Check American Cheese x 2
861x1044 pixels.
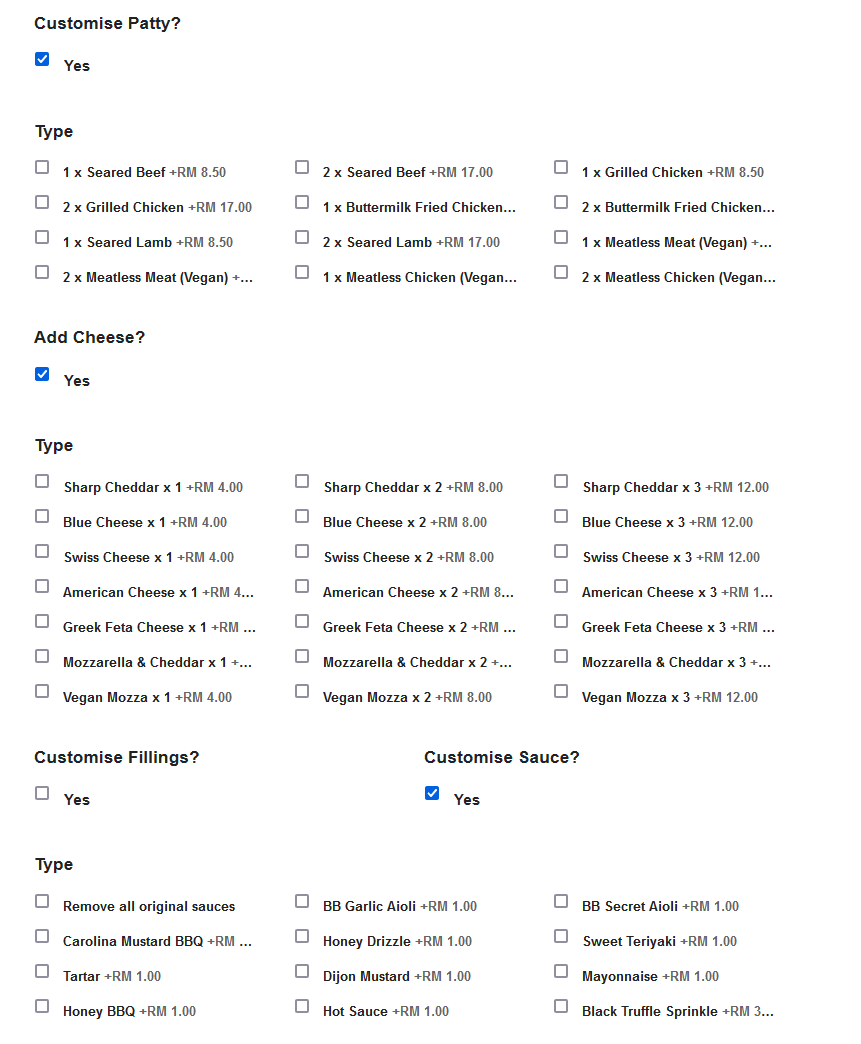302,586
